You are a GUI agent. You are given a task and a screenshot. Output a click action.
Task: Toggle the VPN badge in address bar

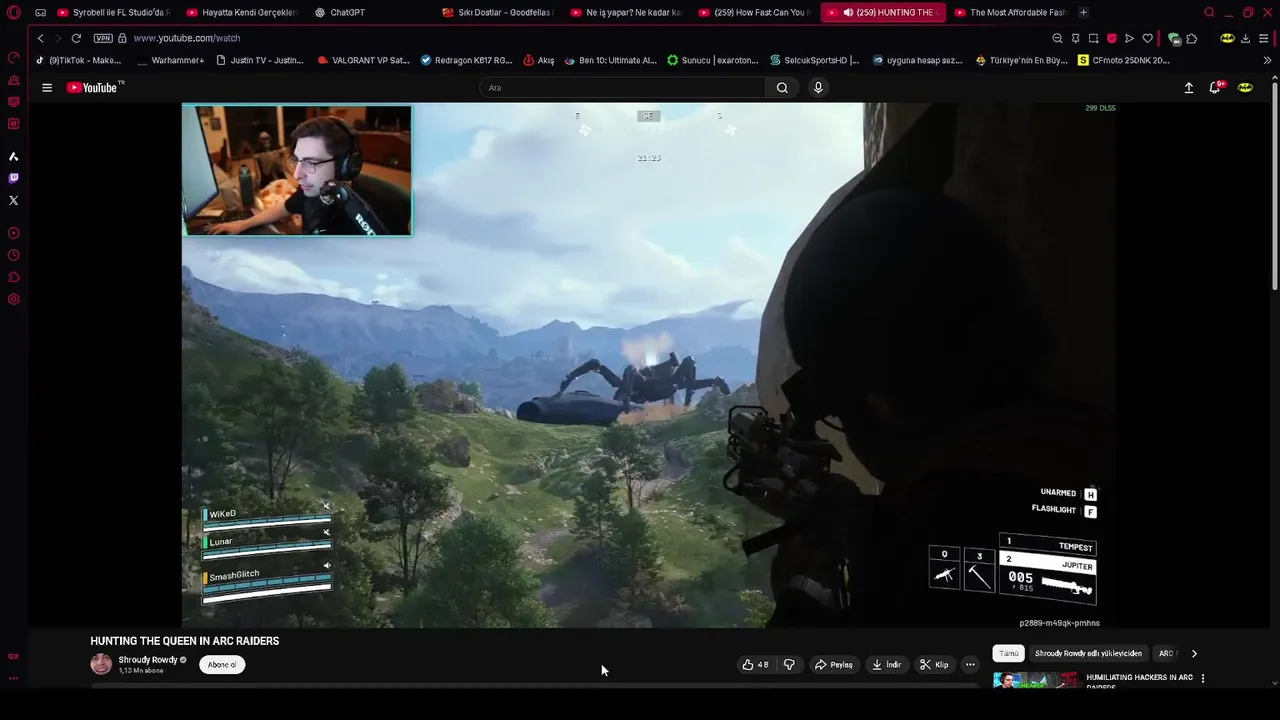click(103, 38)
